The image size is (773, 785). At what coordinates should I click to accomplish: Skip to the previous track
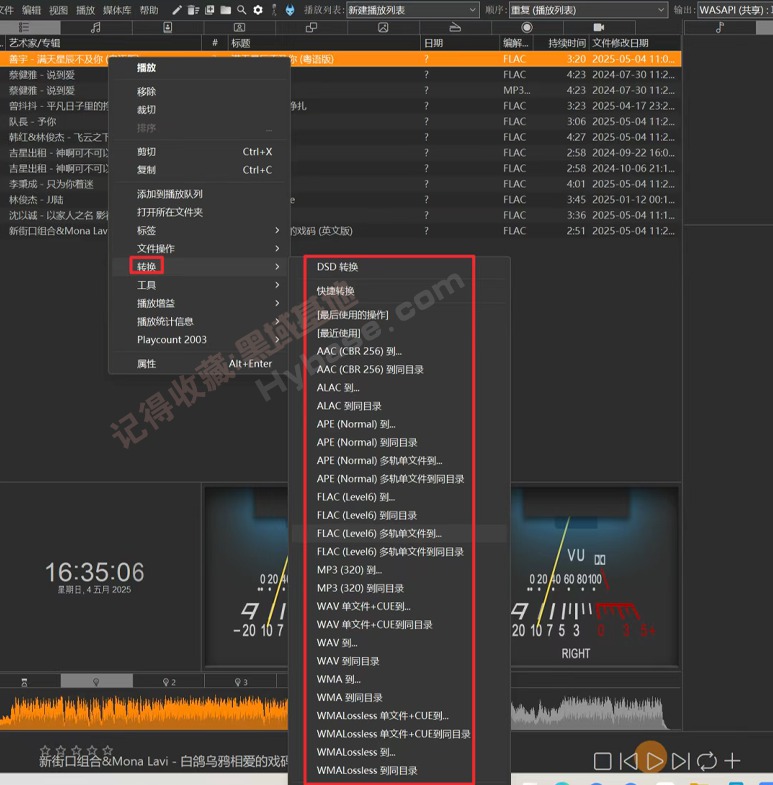click(629, 761)
